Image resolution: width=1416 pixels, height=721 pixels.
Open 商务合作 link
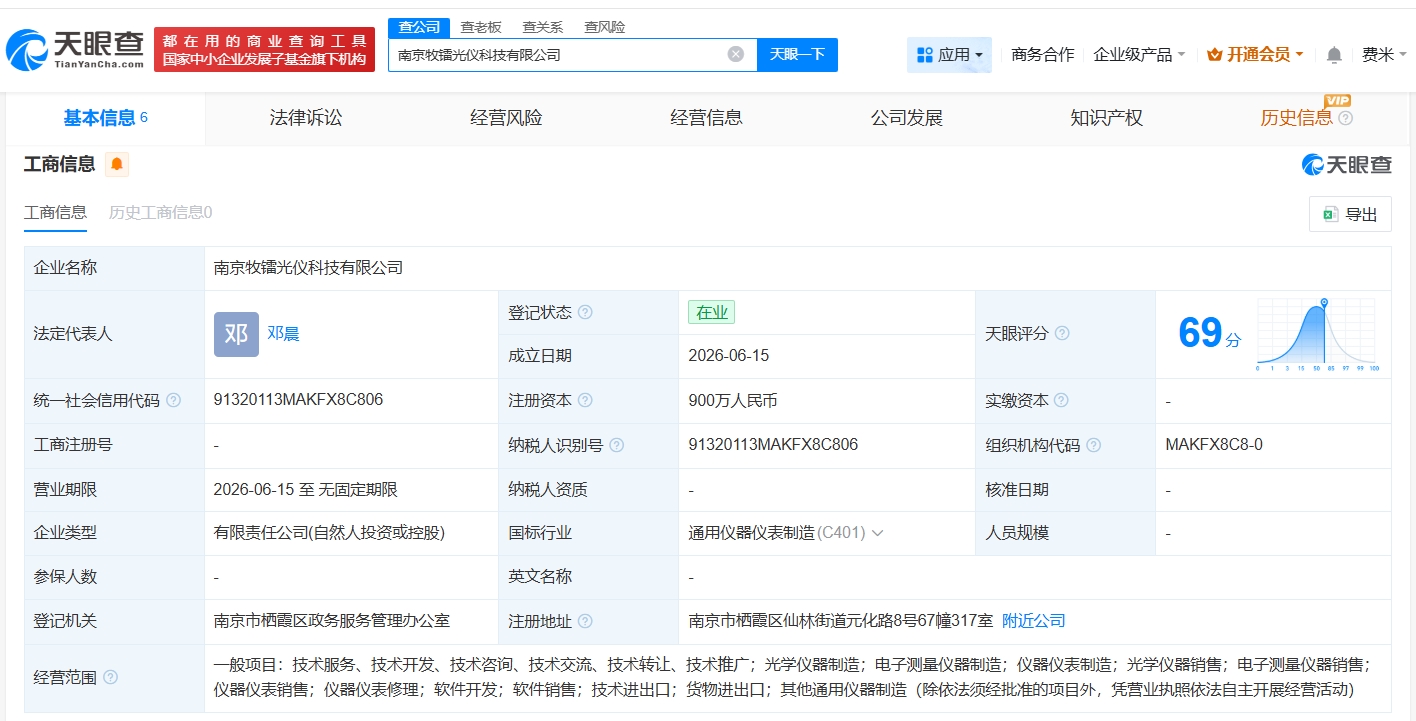click(1043, 55)
